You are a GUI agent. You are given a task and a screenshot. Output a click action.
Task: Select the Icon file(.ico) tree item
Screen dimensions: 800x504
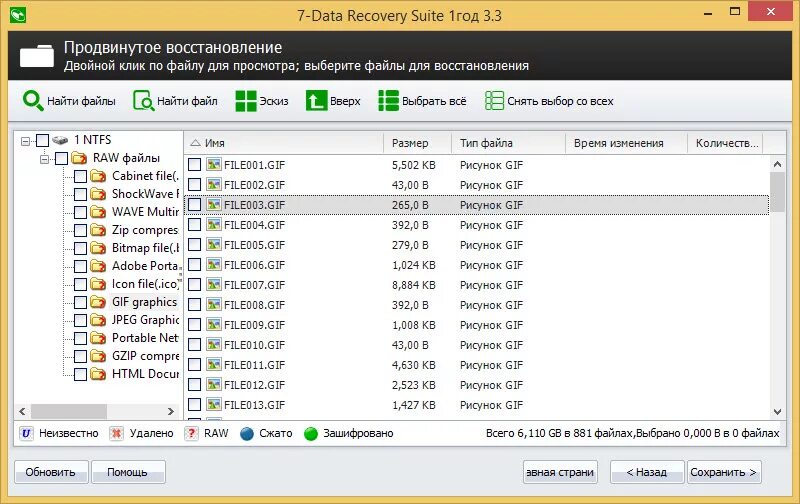tap(145, 284)
